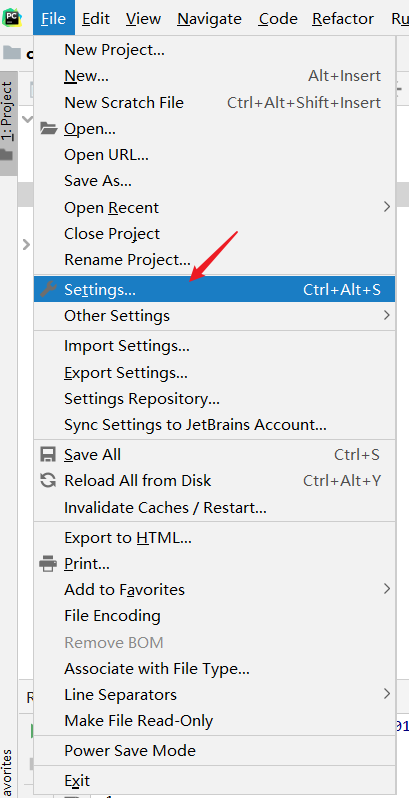Open the Navigate menu
The height and width of the screenshot is (798, 409).
point(209,18)
